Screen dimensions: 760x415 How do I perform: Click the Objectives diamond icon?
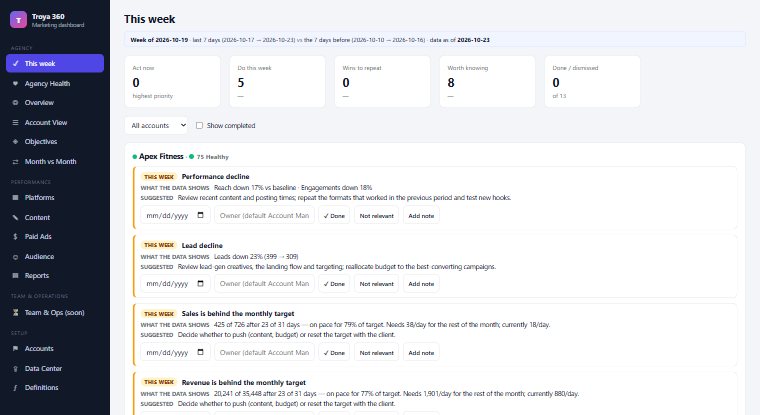pyautogui.click(x=16, y=142)
